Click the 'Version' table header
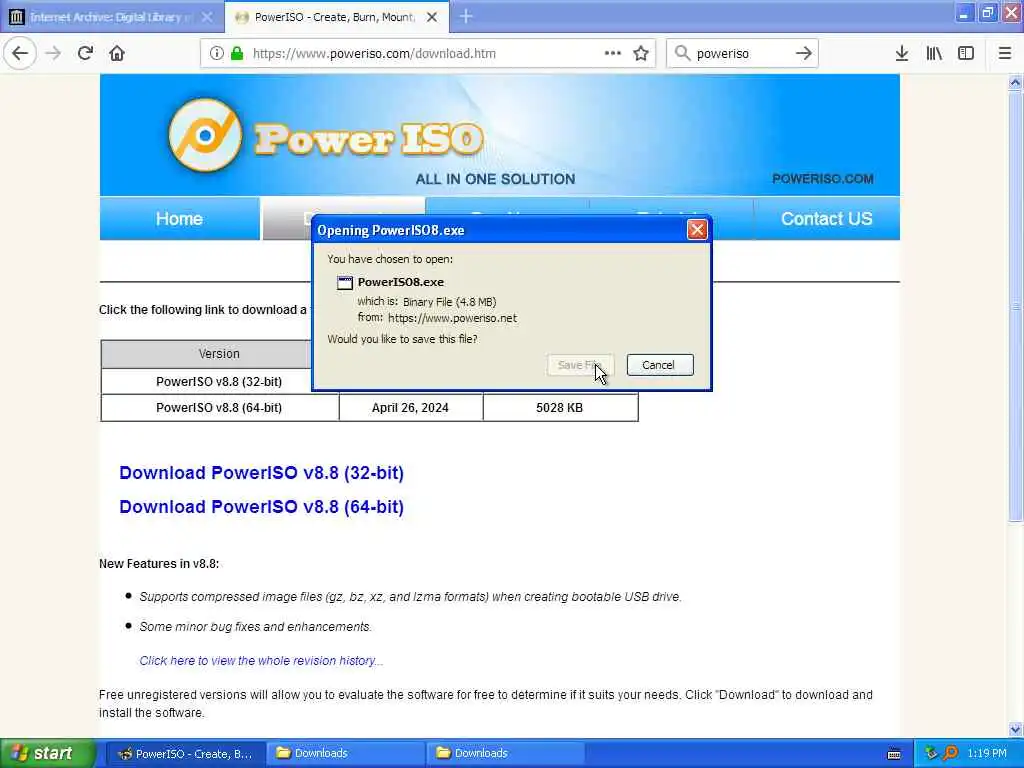This screenshot has height=768, width=1024. click(219, 354)
